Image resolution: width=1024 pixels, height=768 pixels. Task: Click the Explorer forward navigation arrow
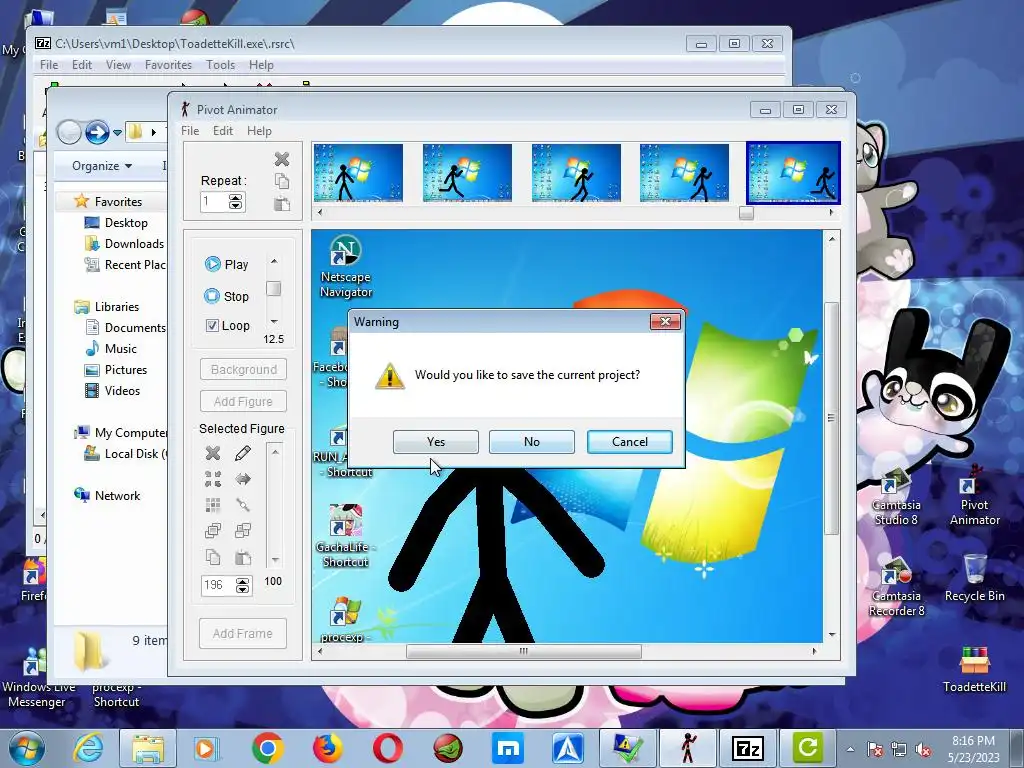coord(97,133)
